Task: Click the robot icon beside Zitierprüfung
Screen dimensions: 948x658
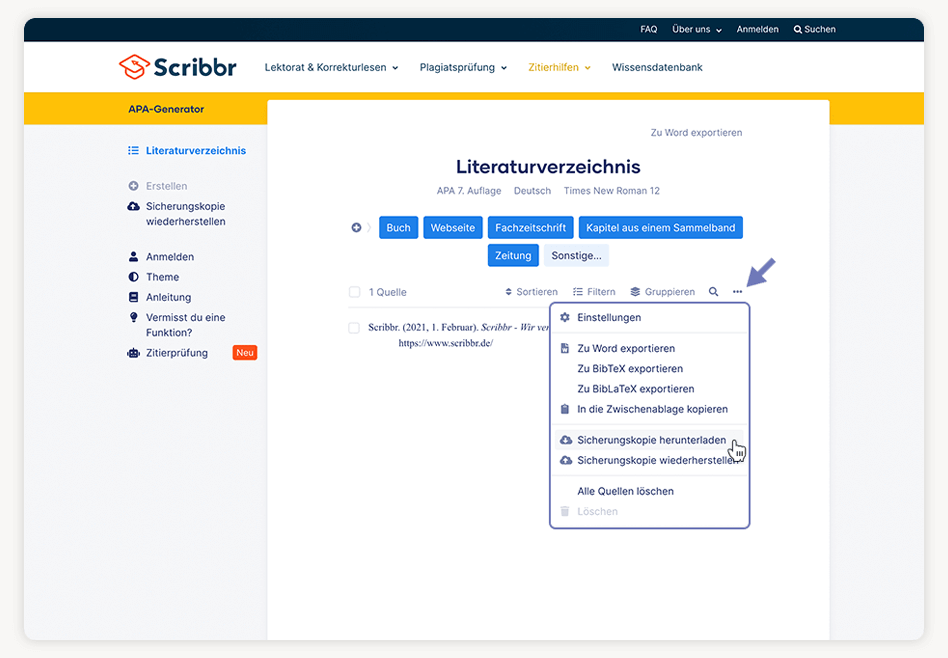Action: [133, 353]
